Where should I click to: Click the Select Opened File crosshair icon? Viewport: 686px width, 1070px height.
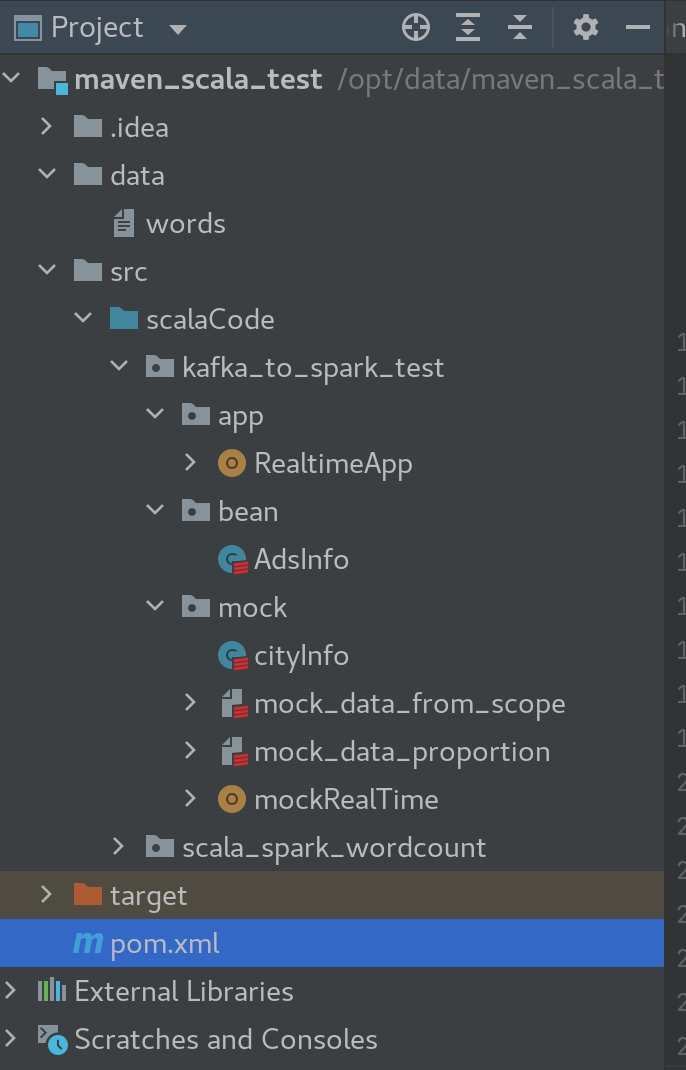(416, 28)
